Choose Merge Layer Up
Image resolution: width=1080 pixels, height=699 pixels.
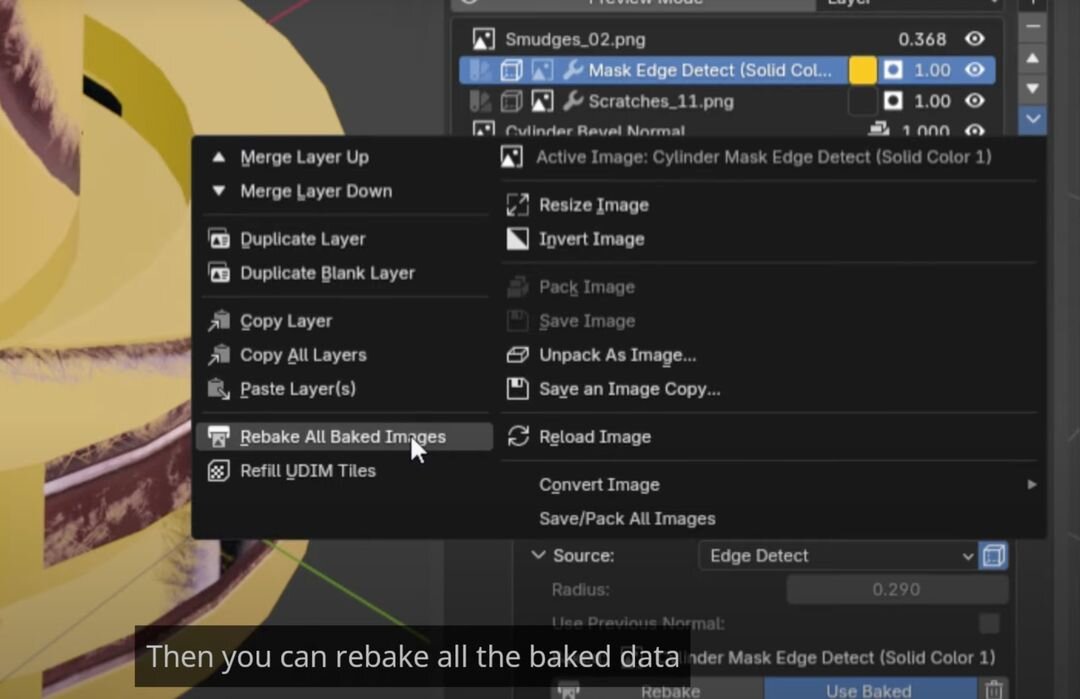click(345, 157)
